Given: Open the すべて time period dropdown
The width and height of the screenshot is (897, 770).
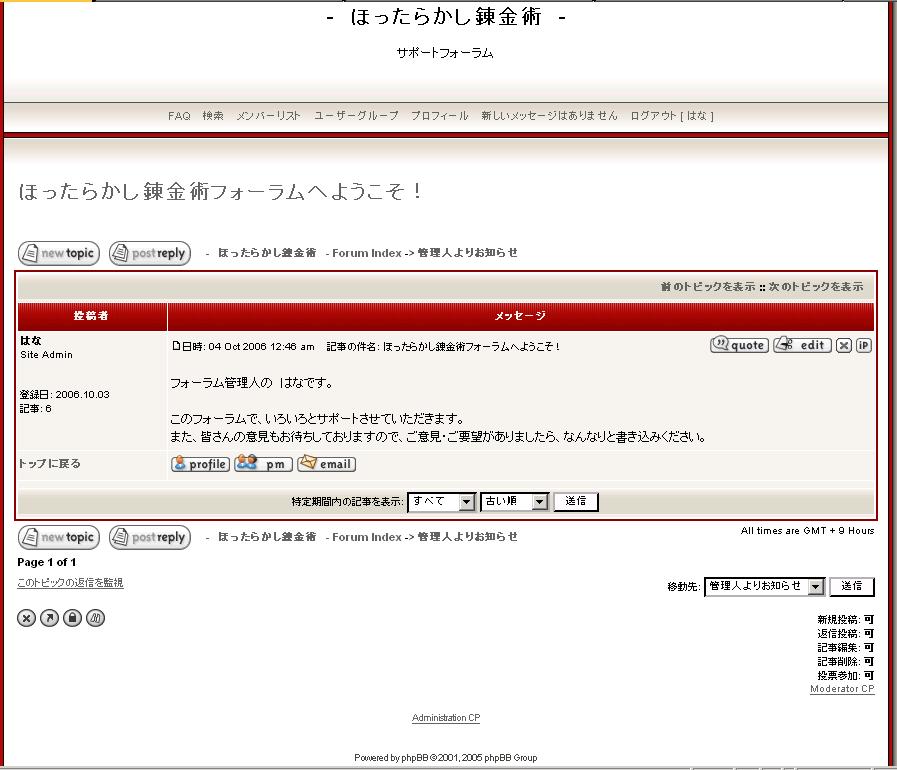Looking at the screenshot, I should 441,501.
